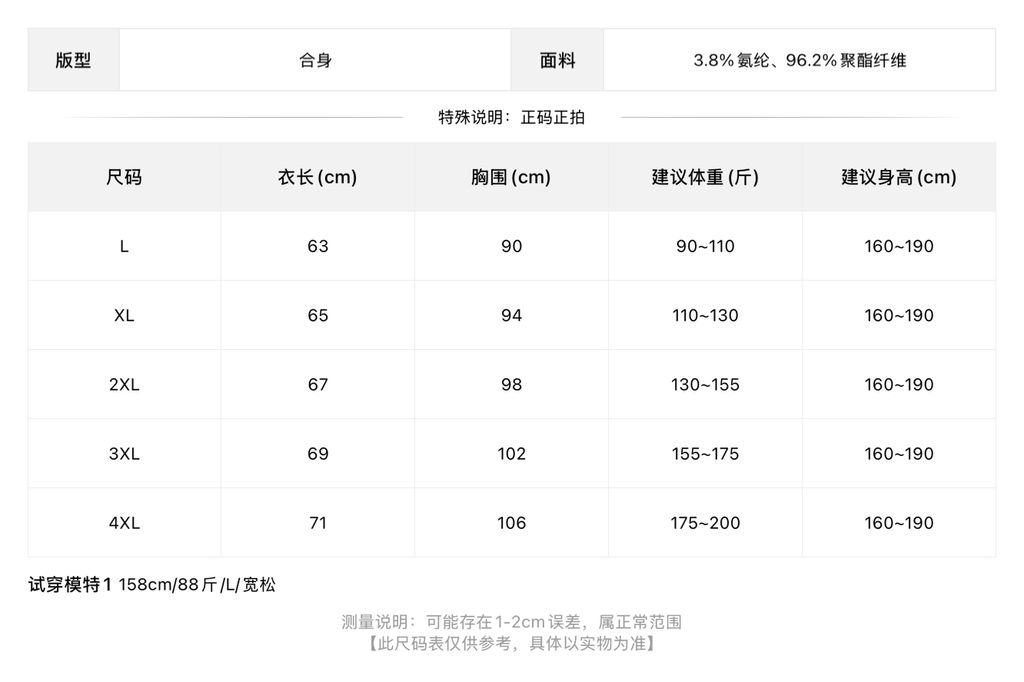Select the weight range 110~130
The height and width of the screenshot is (682, 1024).
click(x=705, y=316)
